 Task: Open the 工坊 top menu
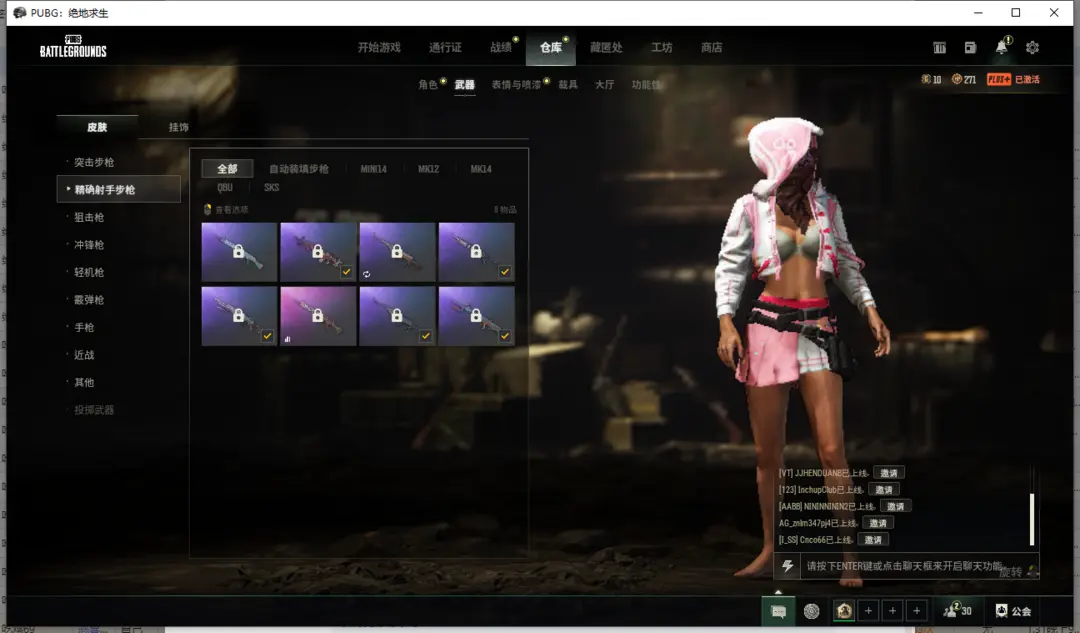coord(662,48)
